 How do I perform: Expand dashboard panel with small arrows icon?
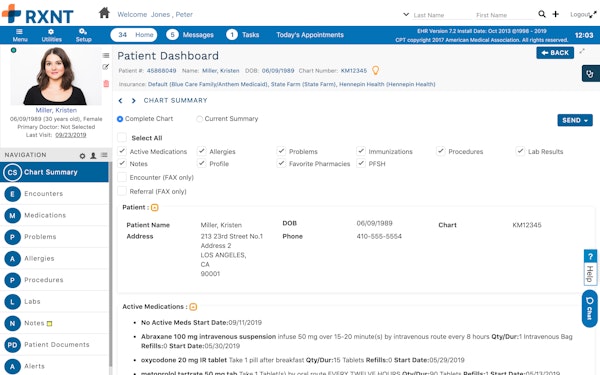tap(582, 51)
